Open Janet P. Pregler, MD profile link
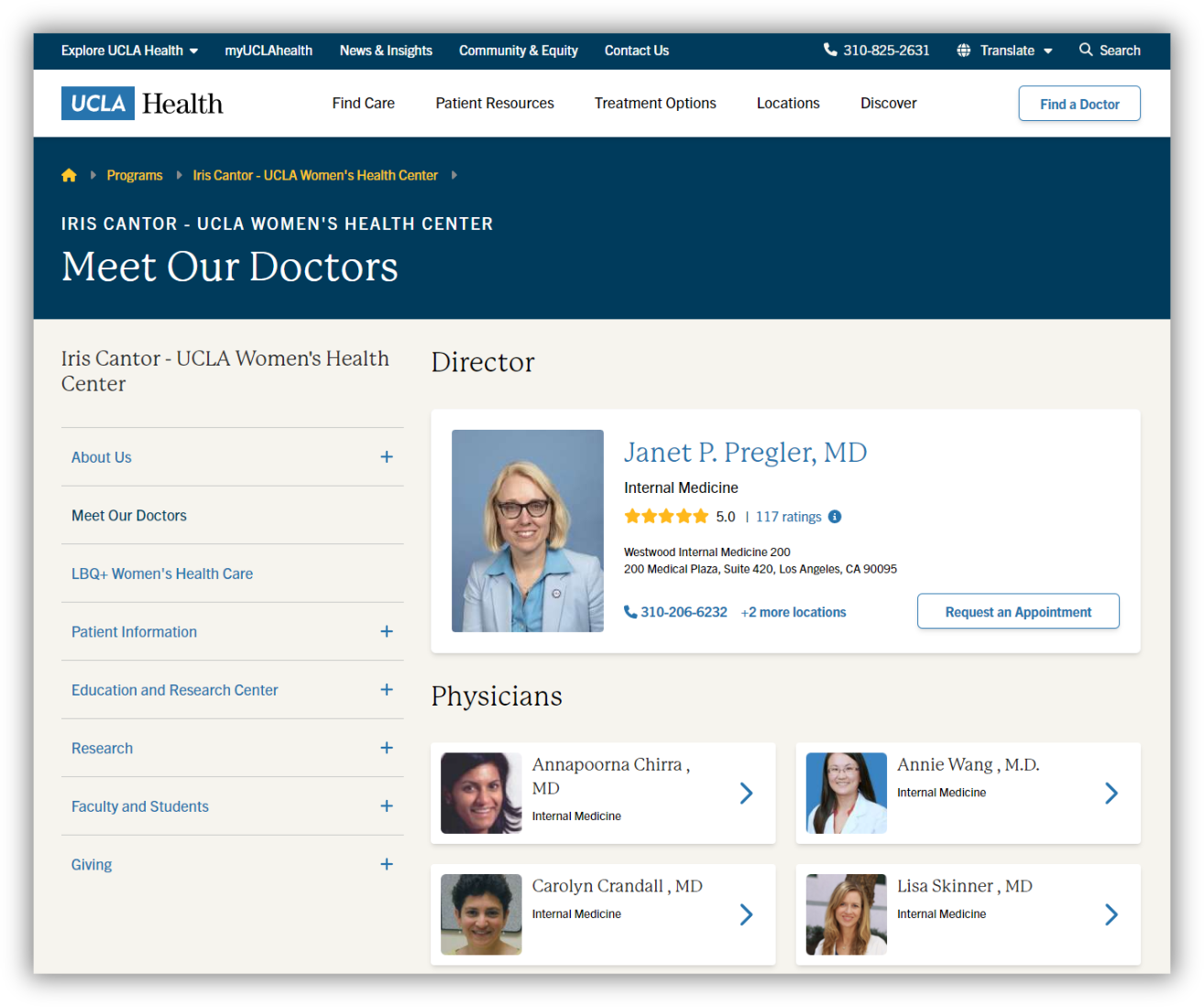 [x=745, y=453]
